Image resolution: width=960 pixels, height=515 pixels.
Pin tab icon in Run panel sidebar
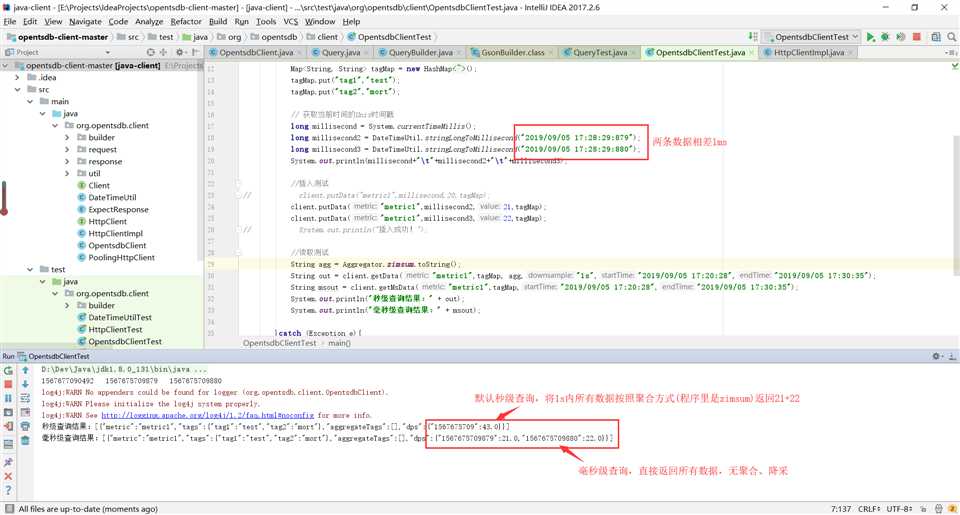click(9, 462)
